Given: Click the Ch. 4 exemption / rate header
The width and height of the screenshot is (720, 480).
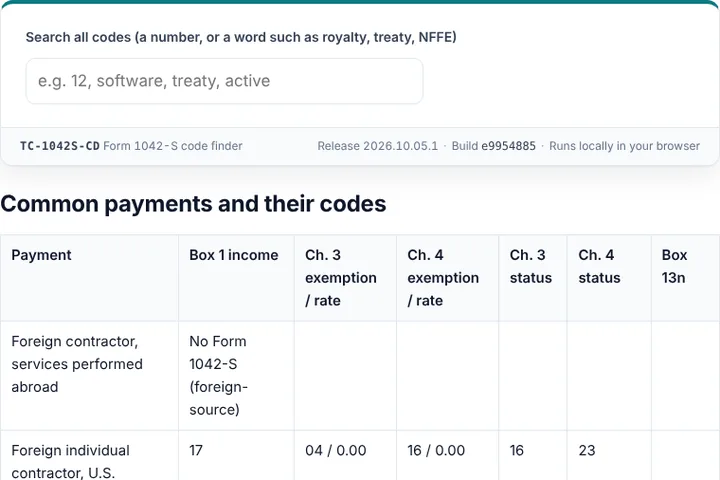Looking at the screenshot, I should 447,278.
